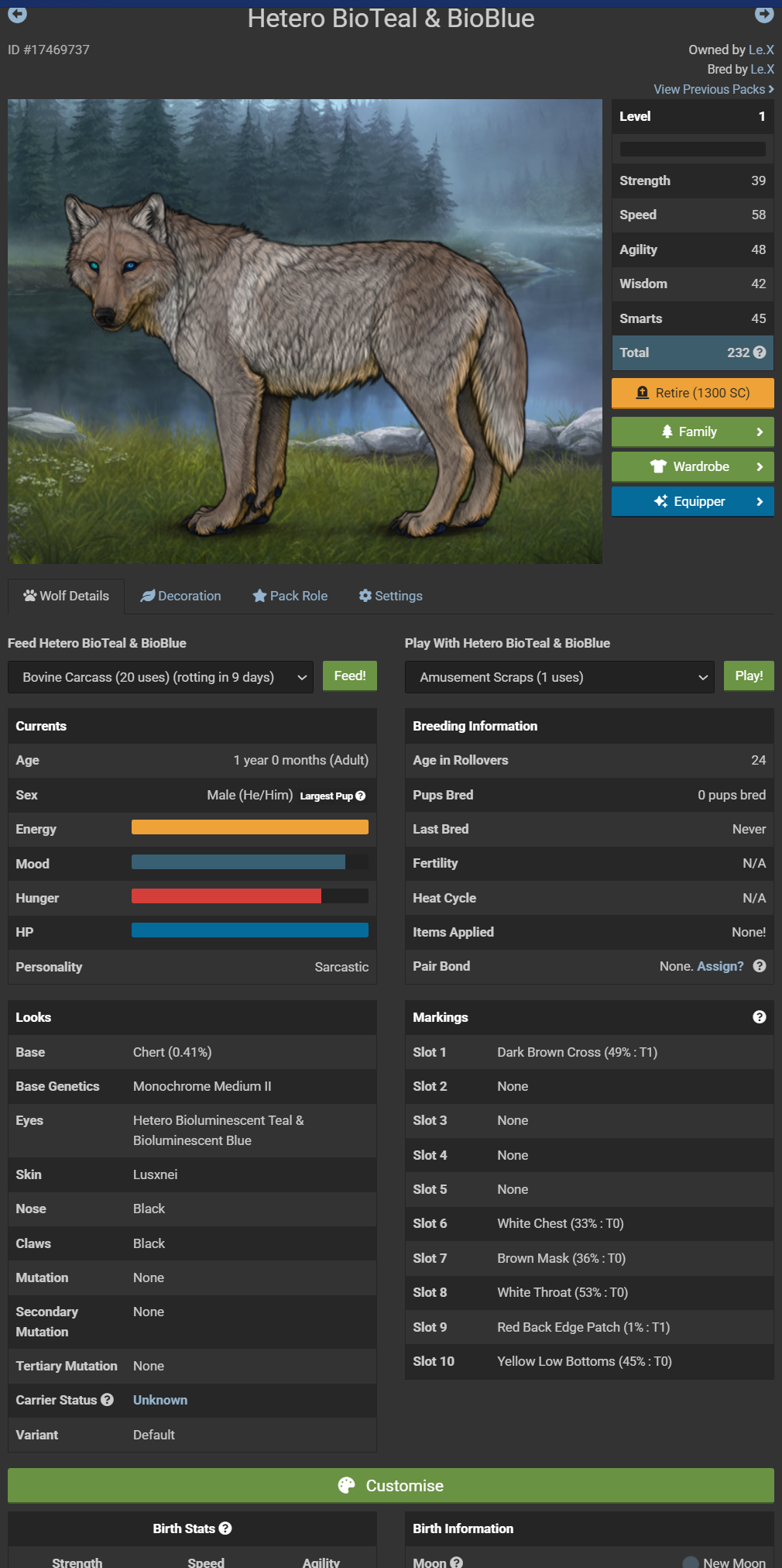Click the Customise button
782x1568 pixels.
point(391,1485)
